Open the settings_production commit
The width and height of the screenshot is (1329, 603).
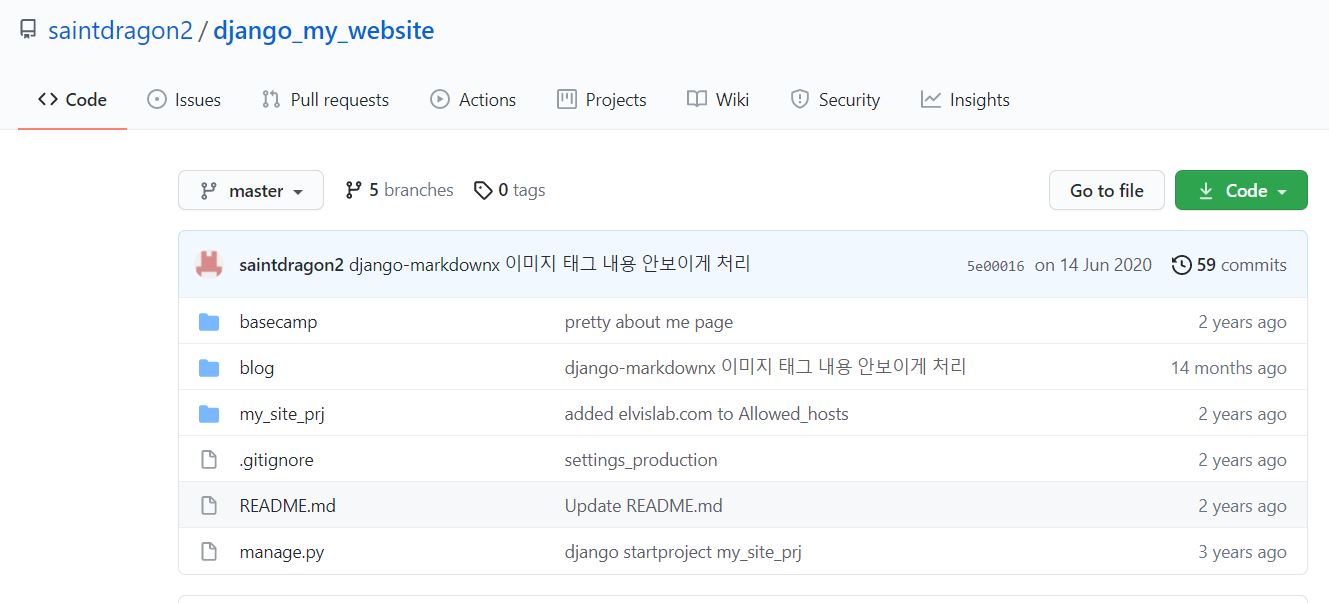(641, 460)
